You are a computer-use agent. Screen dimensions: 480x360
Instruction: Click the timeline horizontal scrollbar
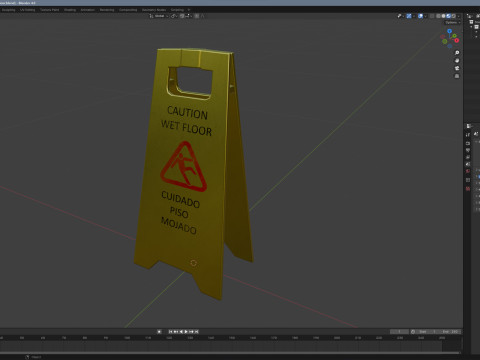[x=230, y=353]
